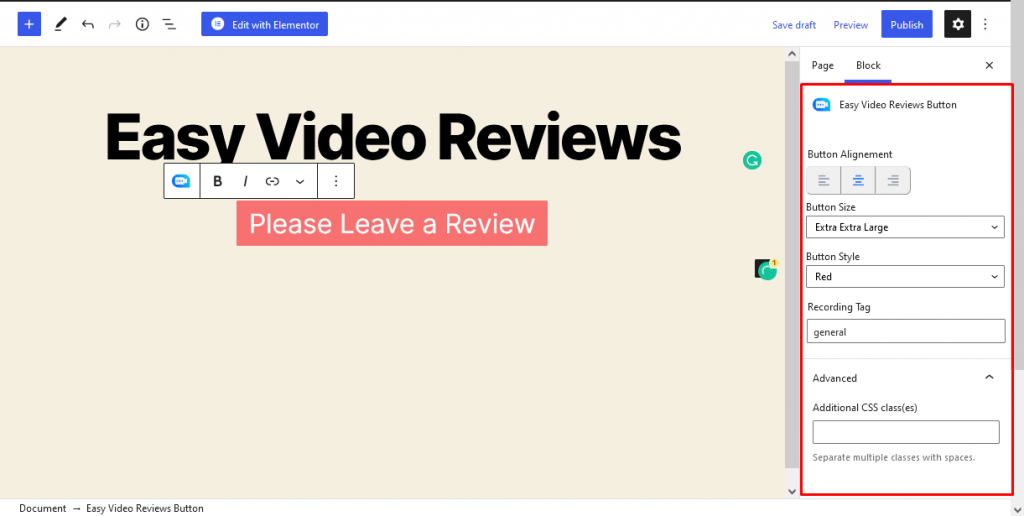Open the Button Style dropdown

coord(905,277)
